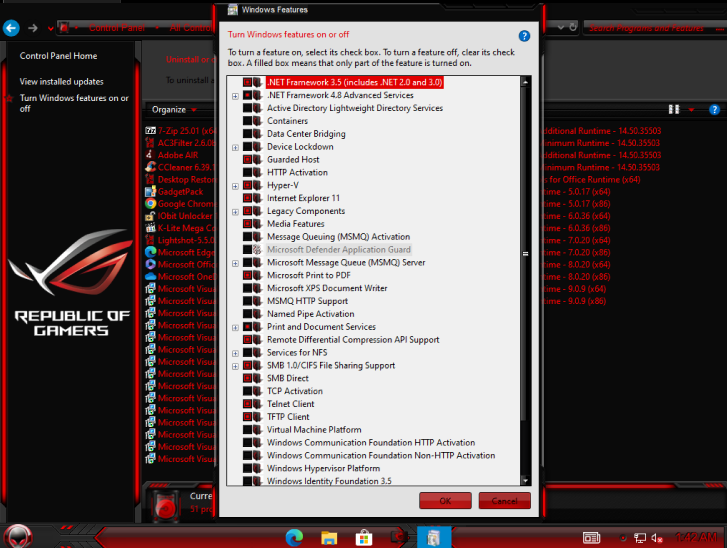The image size is (727, 548).
Task: Click the Google Chrome program icon
Action: [150, 204]
